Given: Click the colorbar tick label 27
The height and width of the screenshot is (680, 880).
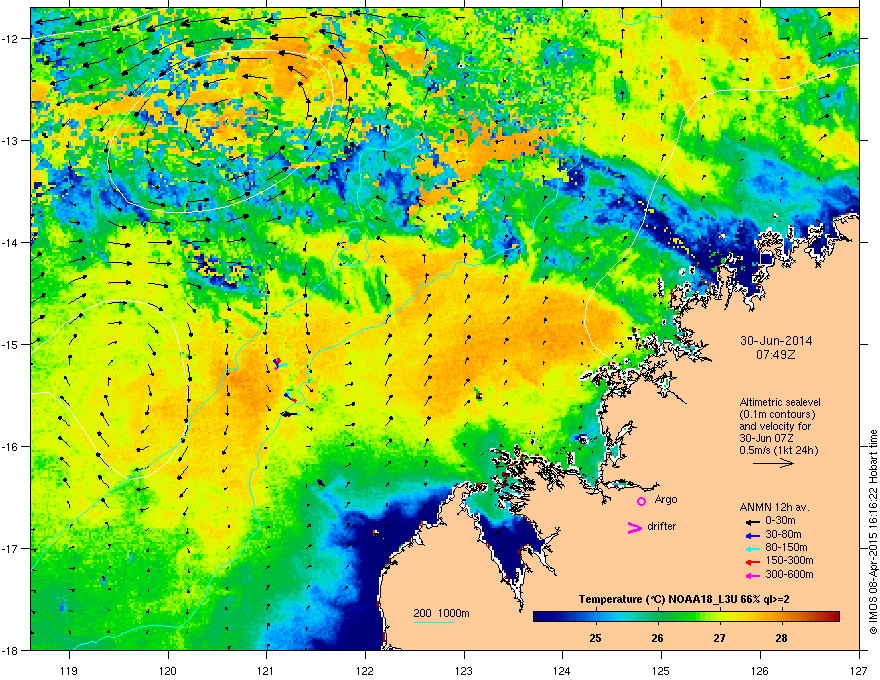Looking at the screenshot, I should [719, 638].
